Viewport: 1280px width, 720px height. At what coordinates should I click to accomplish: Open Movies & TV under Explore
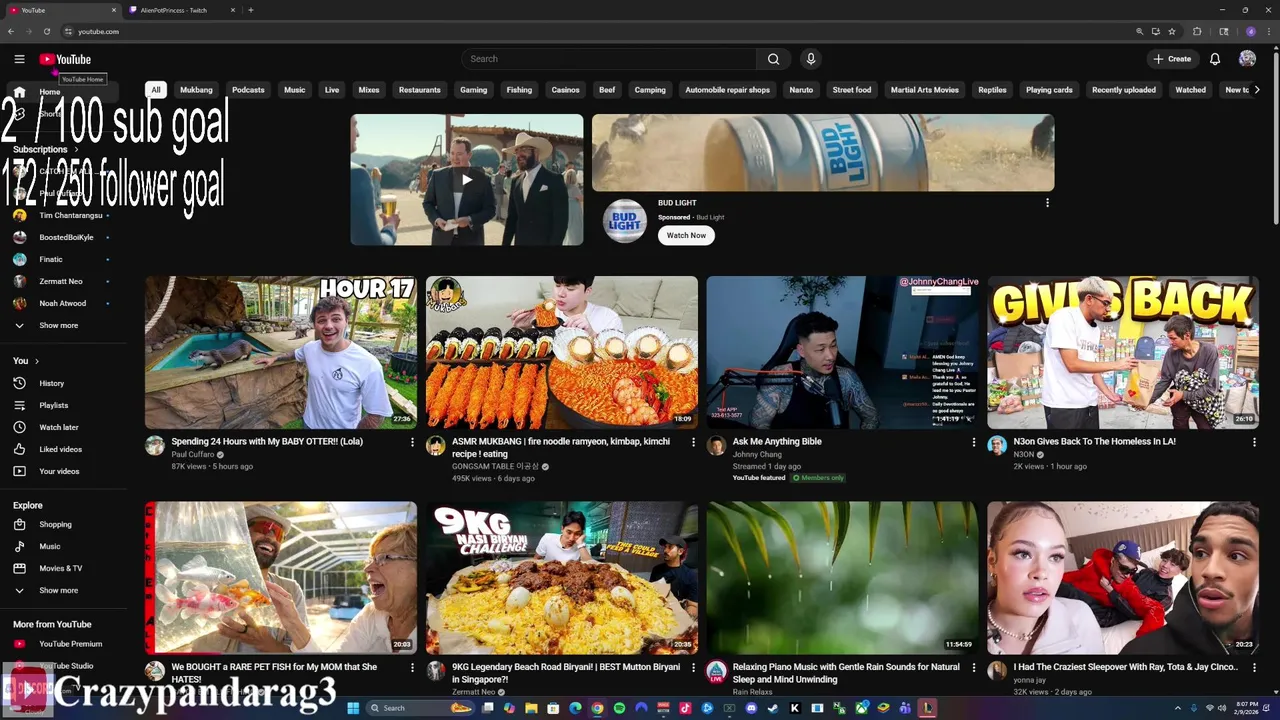point(60,568)
